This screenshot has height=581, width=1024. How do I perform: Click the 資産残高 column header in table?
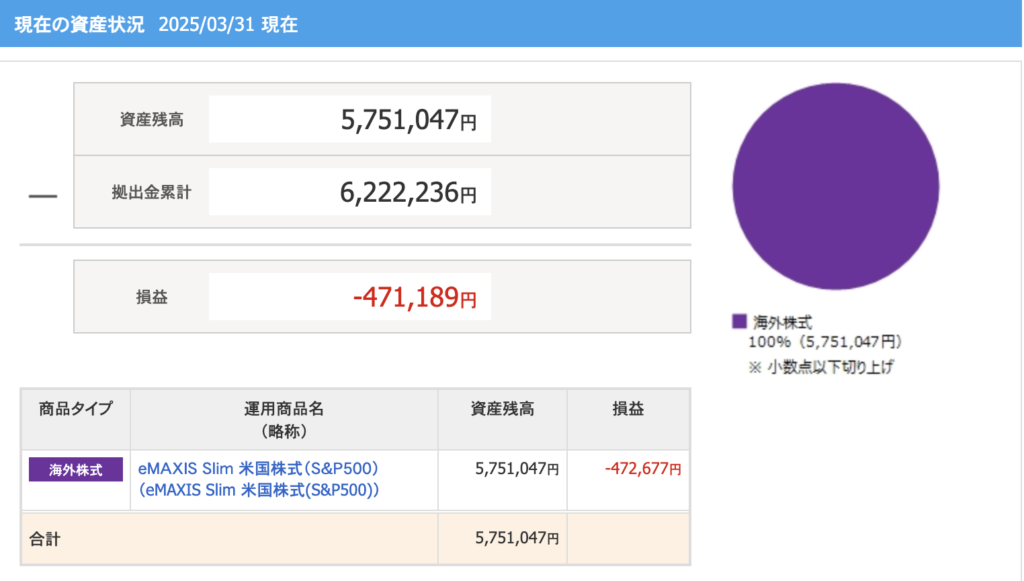pyautogui.click(x=502, y=409)
